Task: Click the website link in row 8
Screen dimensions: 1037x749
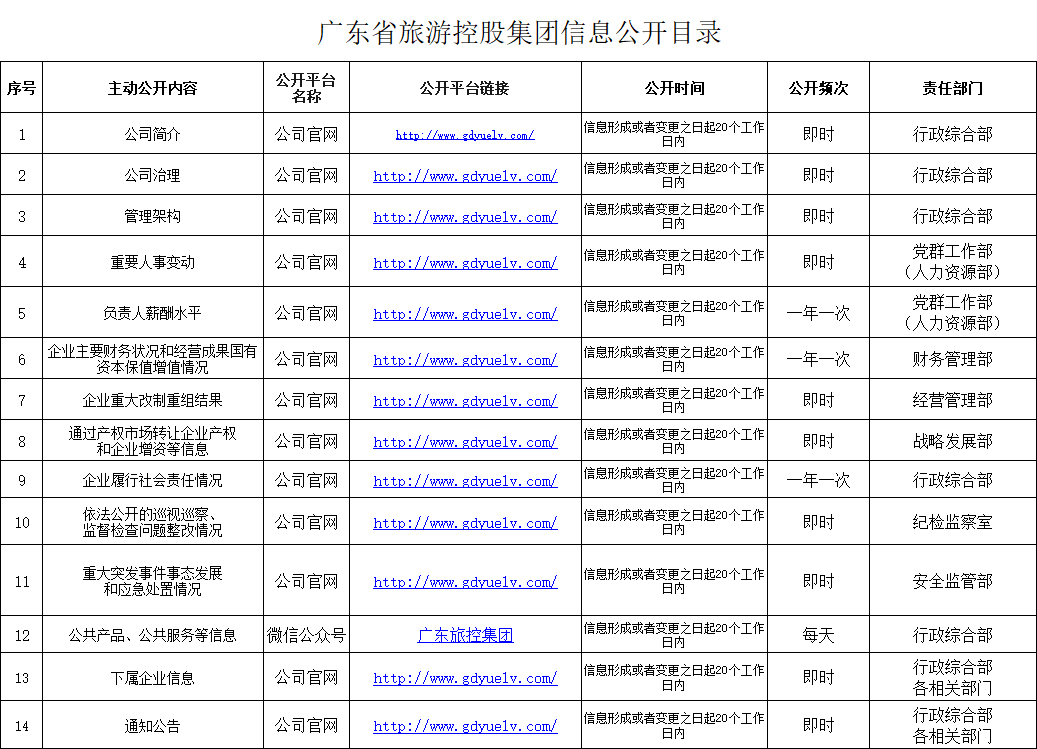Action: coord(465,442)
